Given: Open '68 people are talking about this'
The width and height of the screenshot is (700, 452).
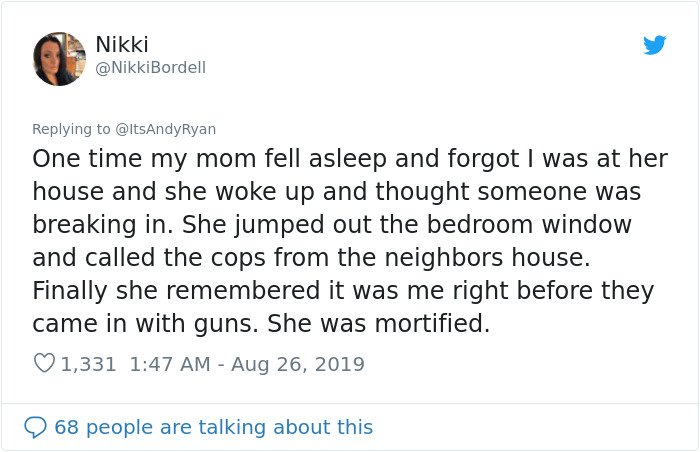Looking at the screenshot, I should click(x=214, y=427).
